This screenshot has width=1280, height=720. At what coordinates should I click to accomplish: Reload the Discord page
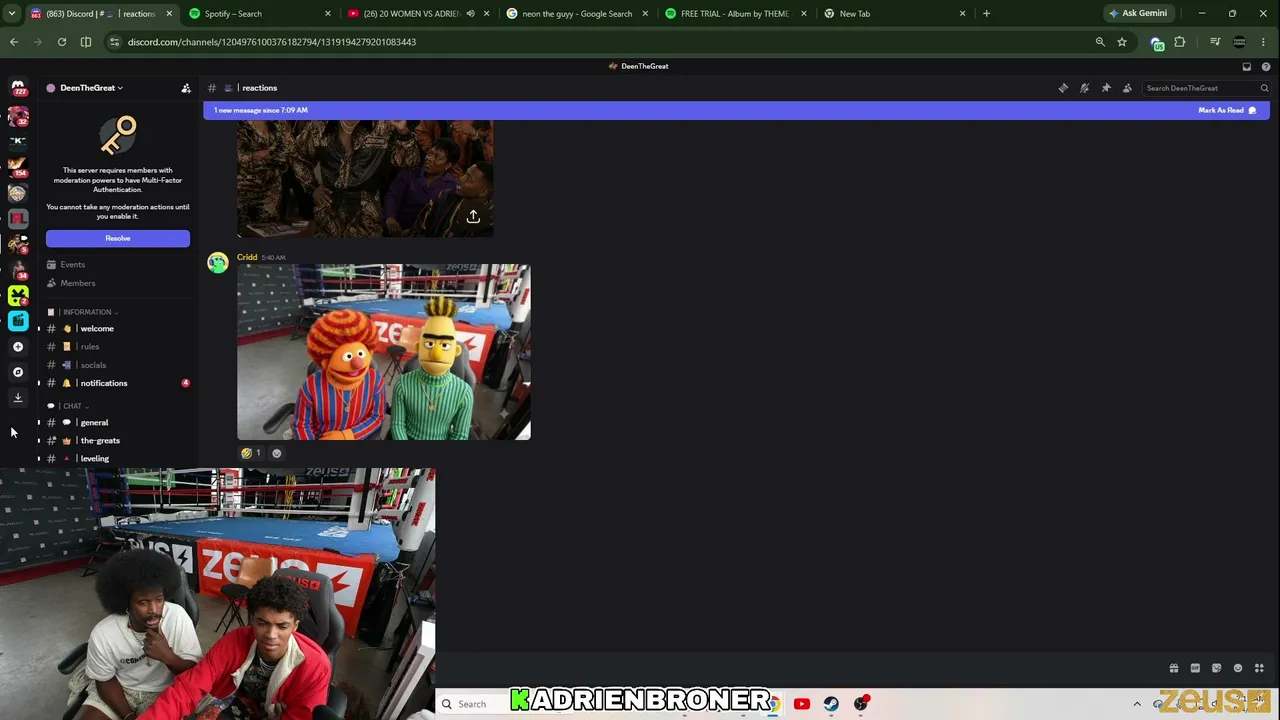pyautogui.click(x=62, y=42)
